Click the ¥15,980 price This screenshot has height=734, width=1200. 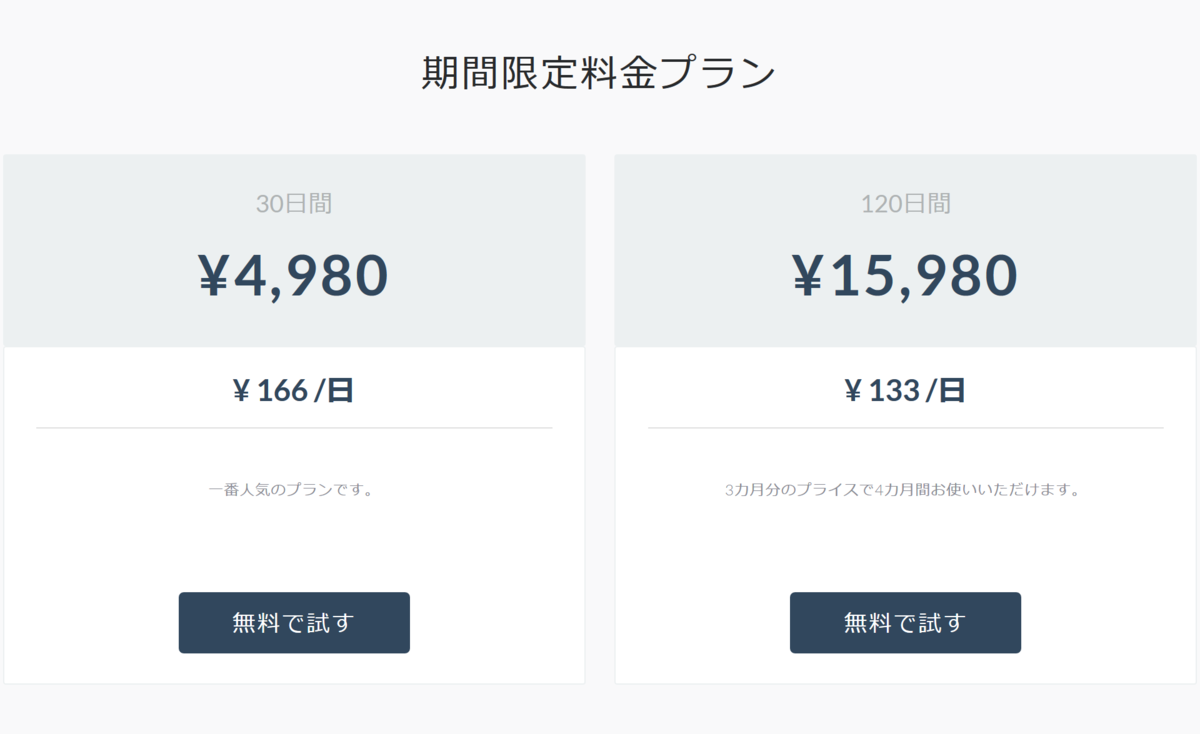905,276
